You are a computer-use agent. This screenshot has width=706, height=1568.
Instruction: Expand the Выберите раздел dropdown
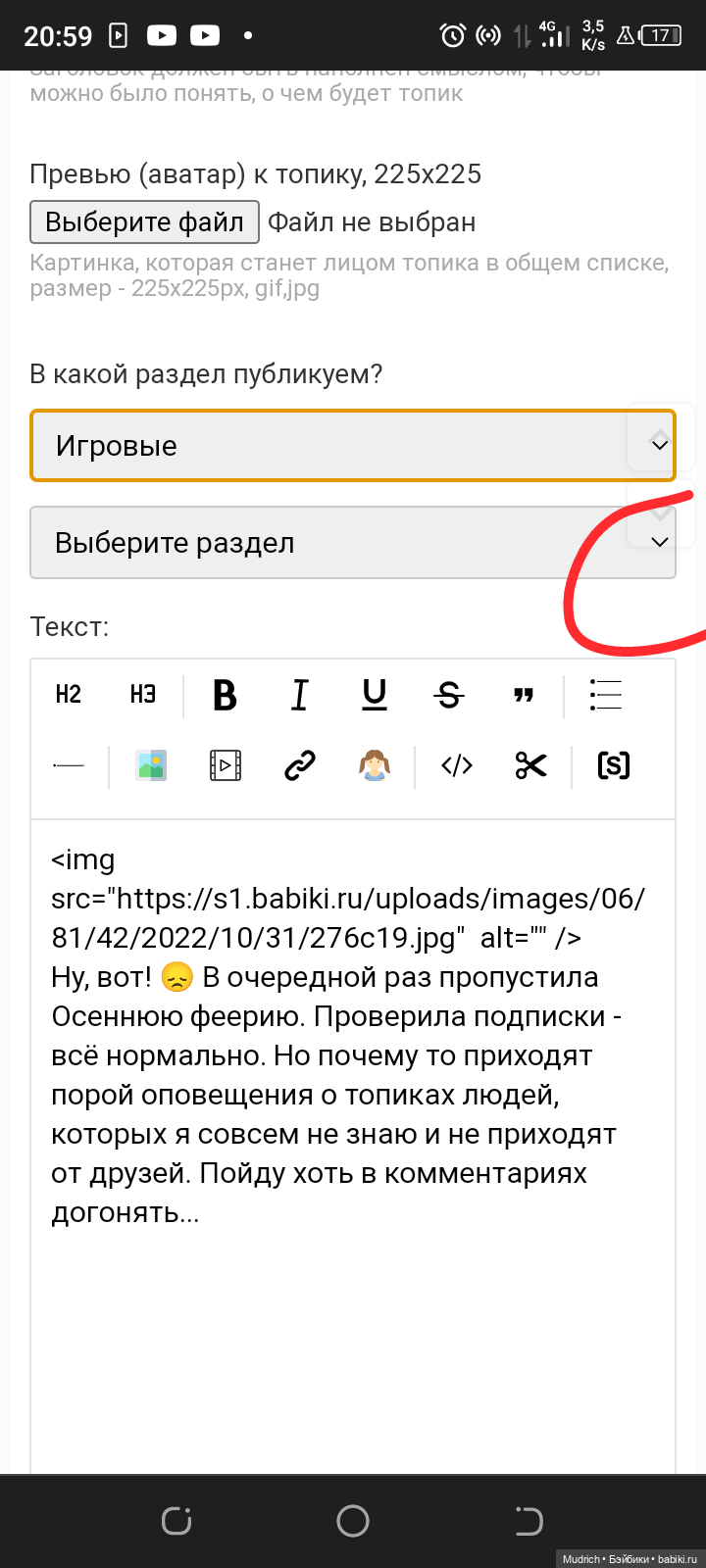pos(353,543)
